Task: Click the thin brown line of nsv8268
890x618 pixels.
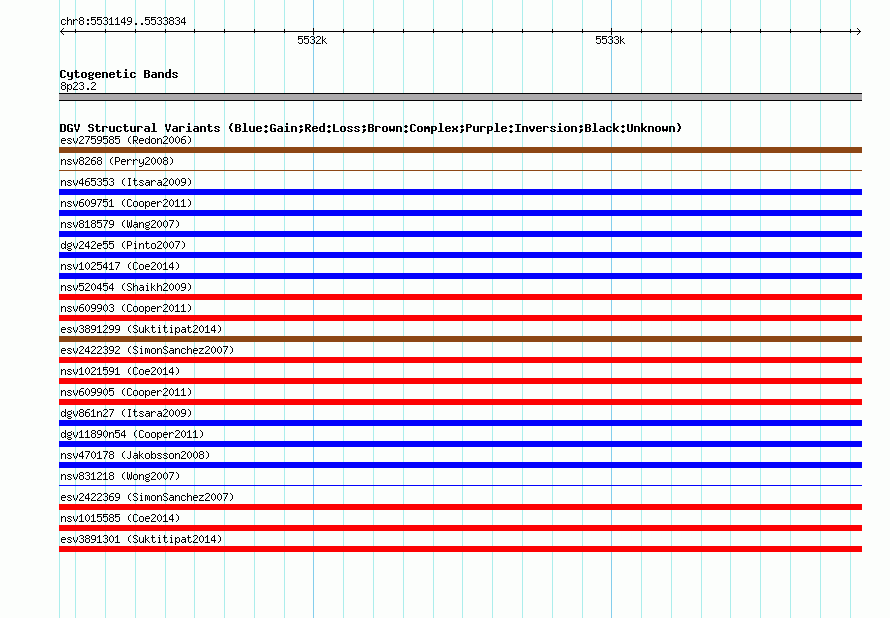Action: pos(460,170)
